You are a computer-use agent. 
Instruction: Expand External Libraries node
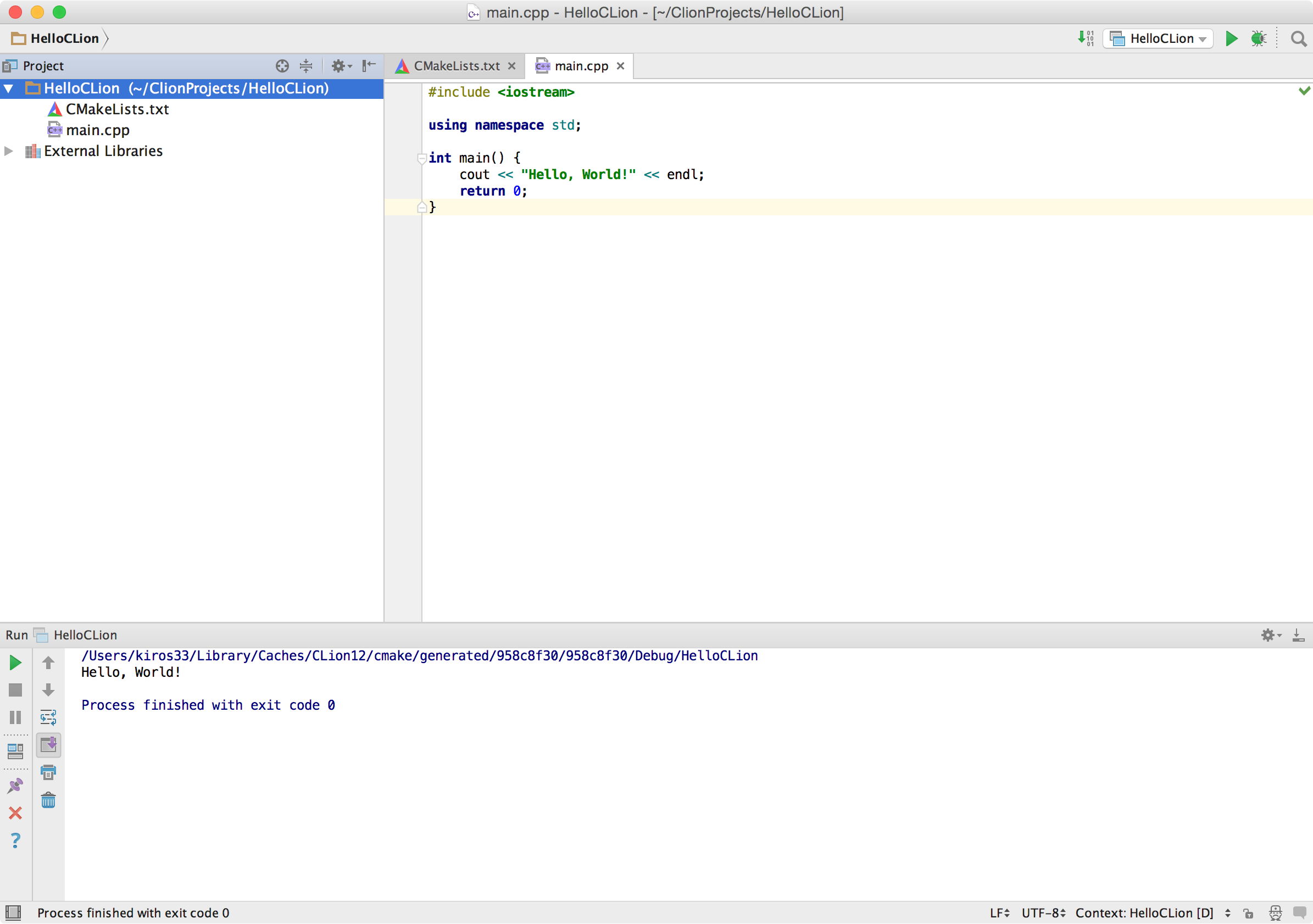(9, 151)
